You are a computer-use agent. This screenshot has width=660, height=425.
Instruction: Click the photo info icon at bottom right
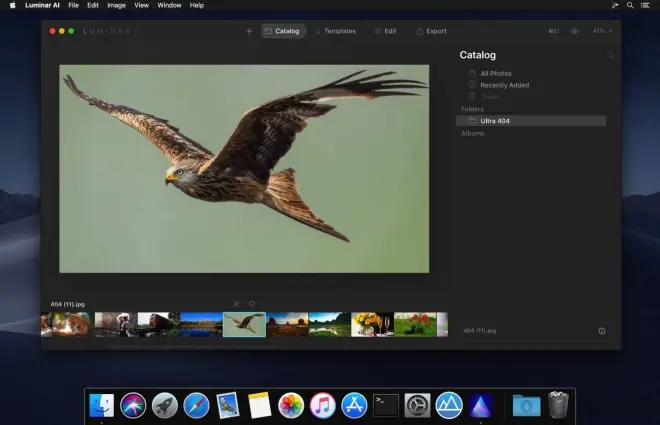click(x=602, y=331)
